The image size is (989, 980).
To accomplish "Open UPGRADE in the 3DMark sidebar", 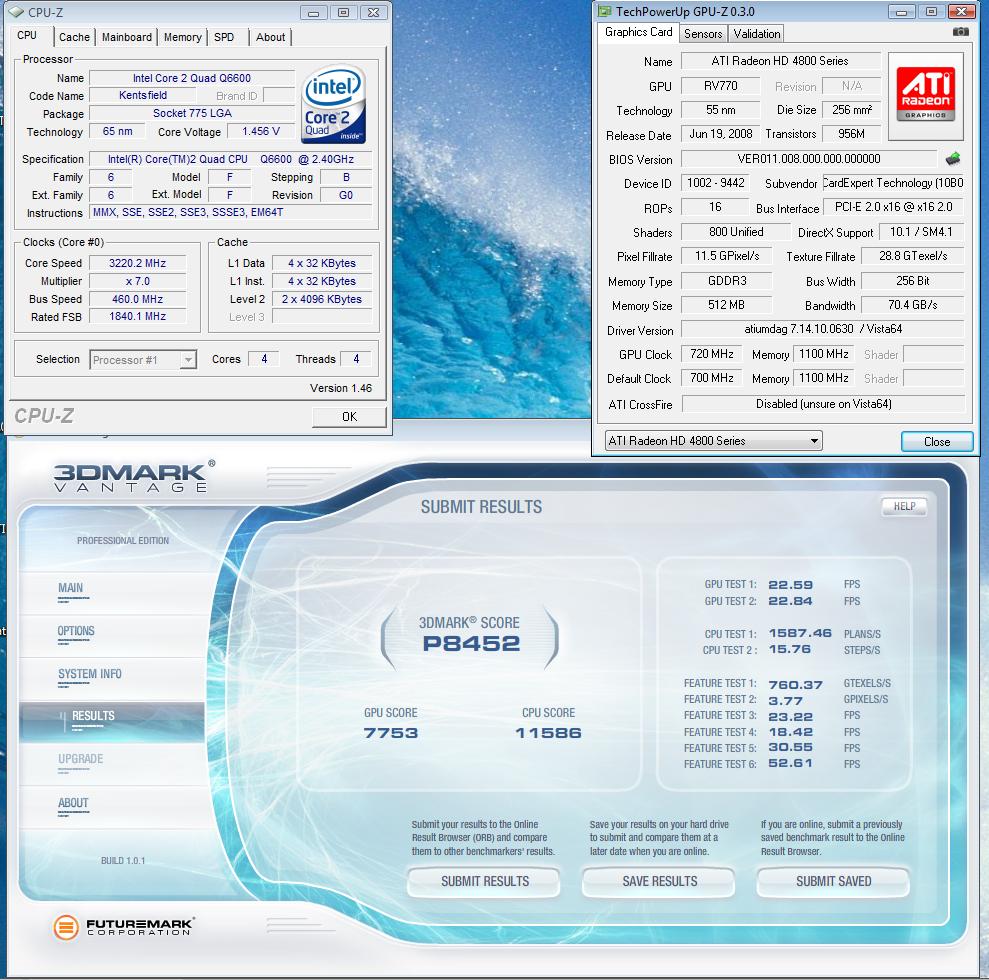I will click(80, 759).
